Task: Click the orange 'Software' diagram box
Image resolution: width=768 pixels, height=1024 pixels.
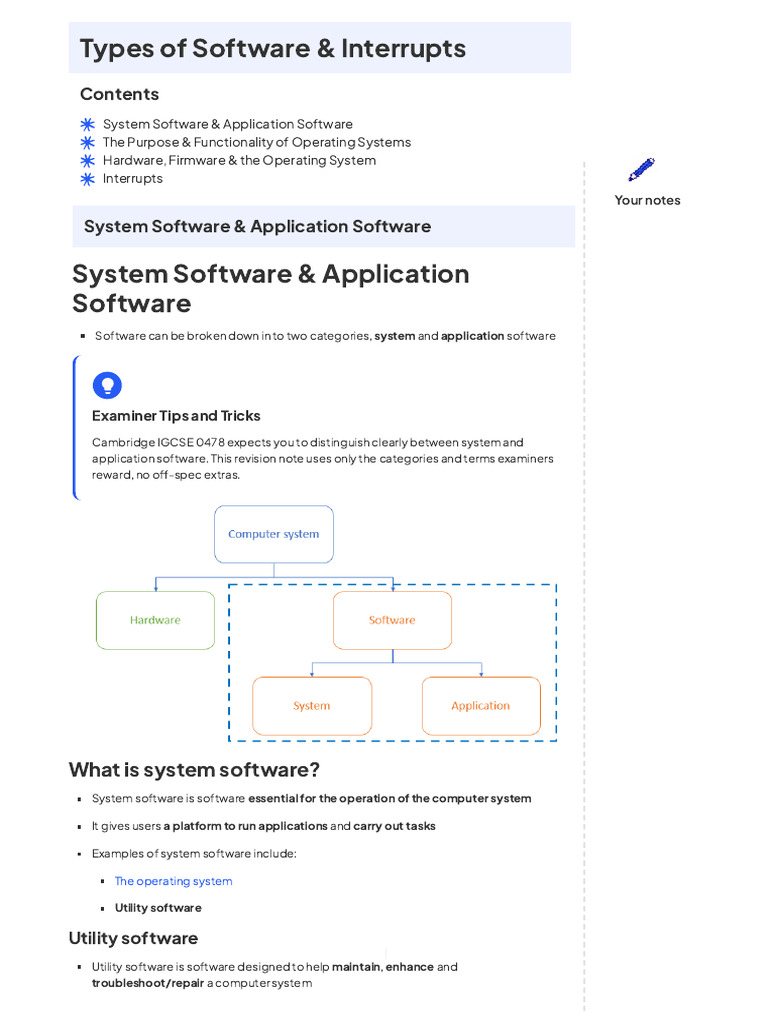Action: pyautogui.click(x=392, y=620)
